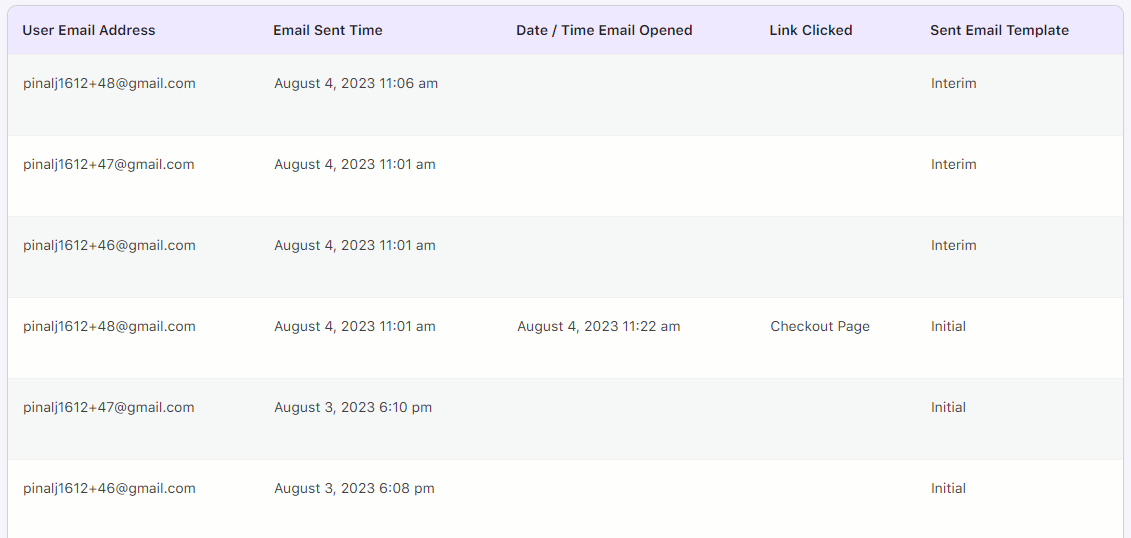Image resolution: width=1131 pixels, height=538 pixels.
Task: Click the Initial template next to Checkout Page
Action: 949,327
